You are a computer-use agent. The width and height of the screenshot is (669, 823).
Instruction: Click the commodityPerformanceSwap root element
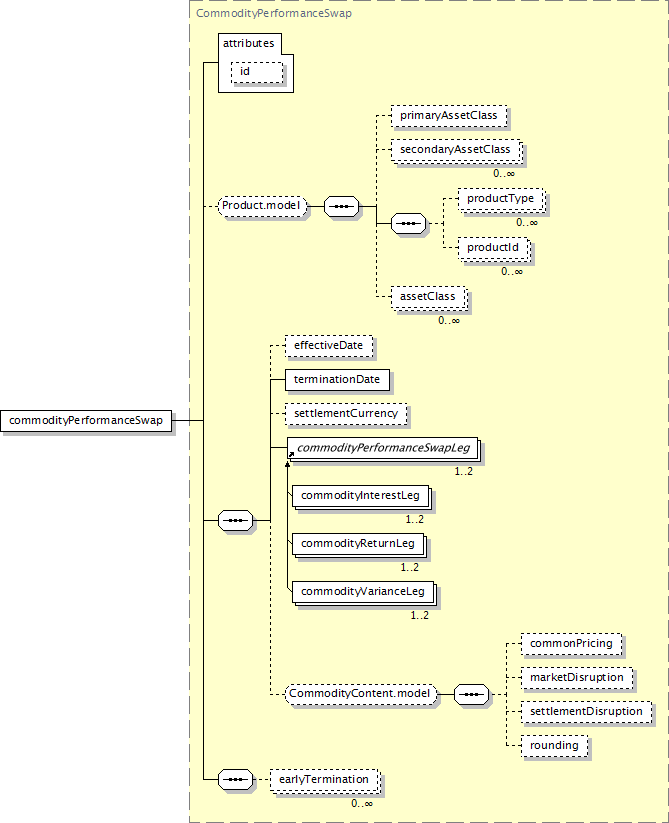coord(86,420)
